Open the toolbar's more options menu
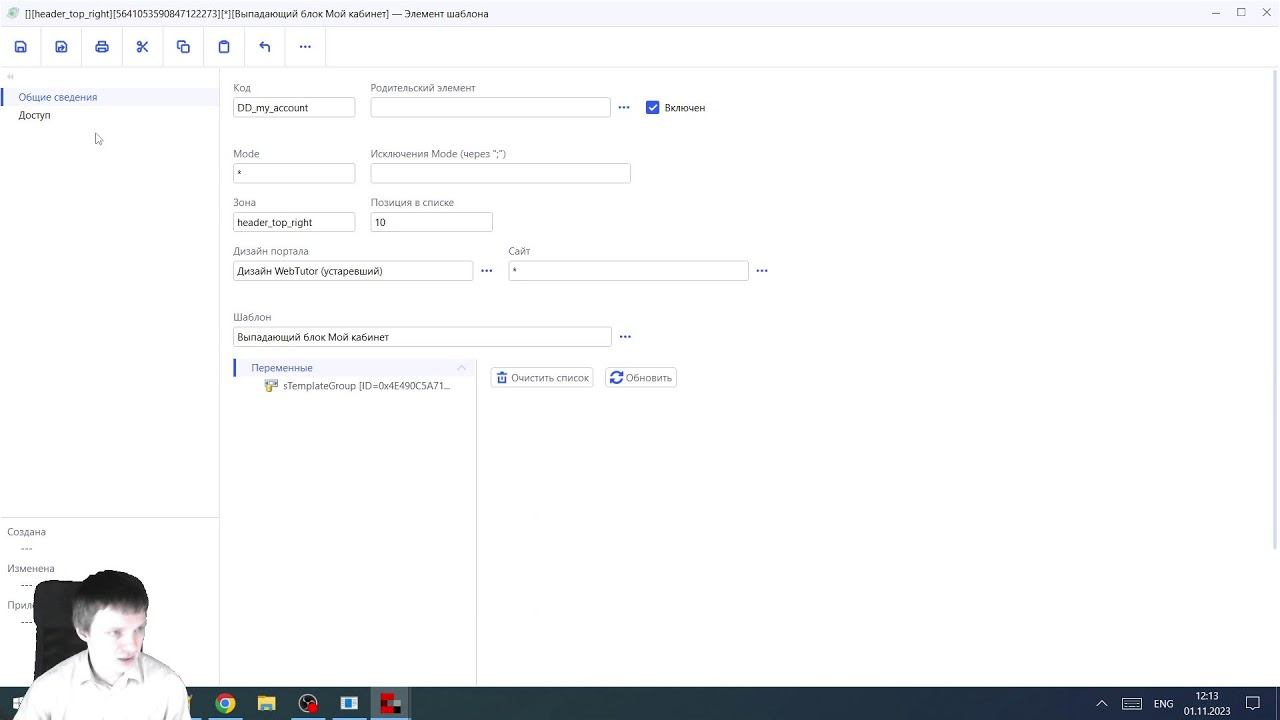 click(x=305, y=47)
